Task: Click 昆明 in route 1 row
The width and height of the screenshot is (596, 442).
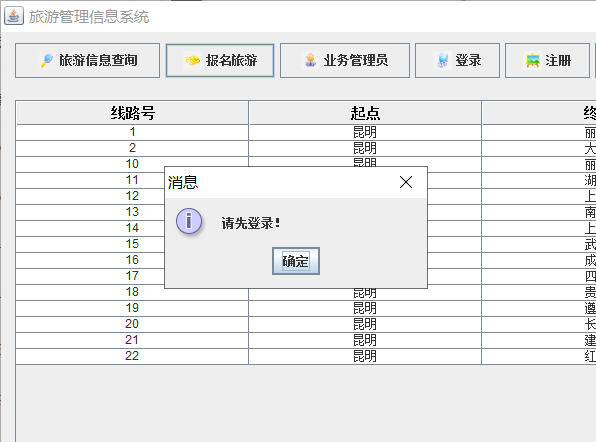Action: point(365,132)
